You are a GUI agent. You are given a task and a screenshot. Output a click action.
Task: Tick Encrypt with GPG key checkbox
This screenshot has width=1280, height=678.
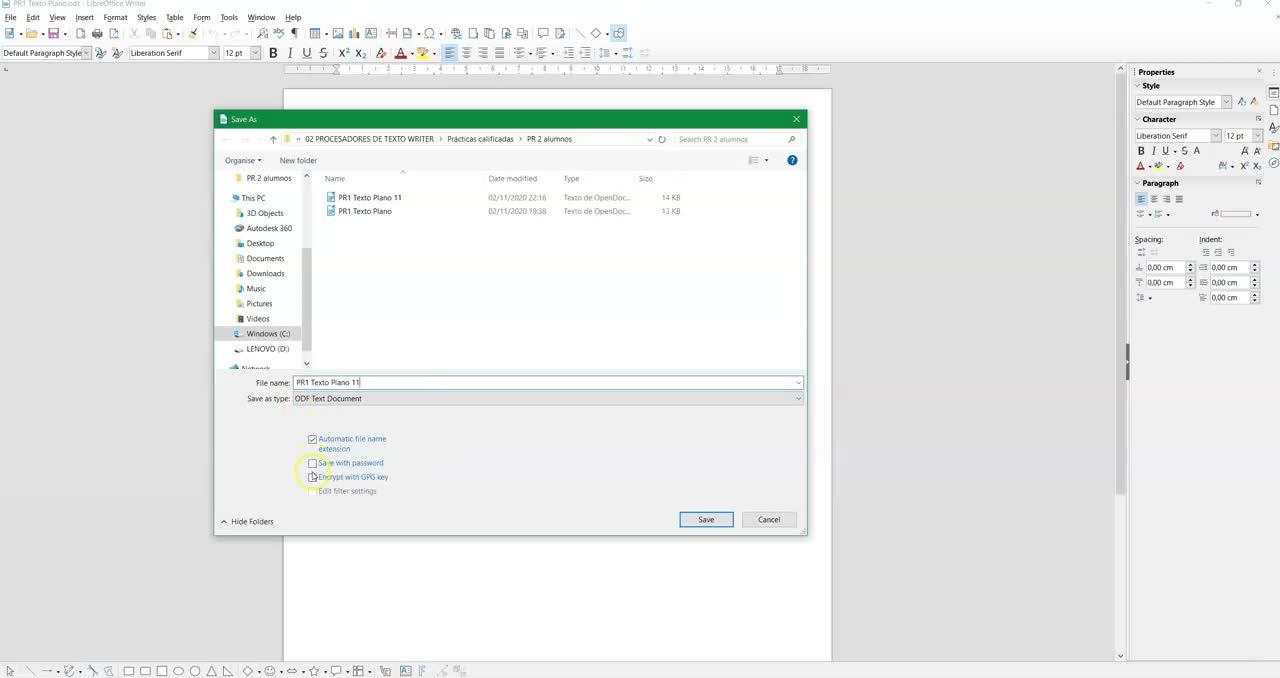click(313, 477)
